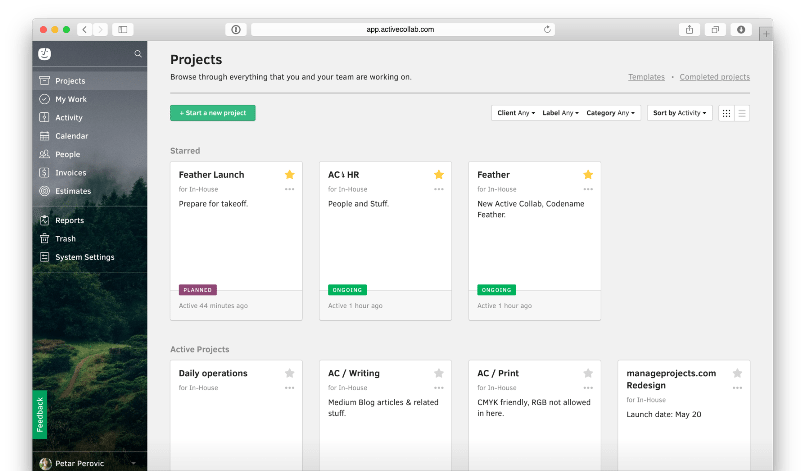The width and height of the screenshot is (805, 471).
Task: Star the Daily operations project
Action: [x=289, y=373]
